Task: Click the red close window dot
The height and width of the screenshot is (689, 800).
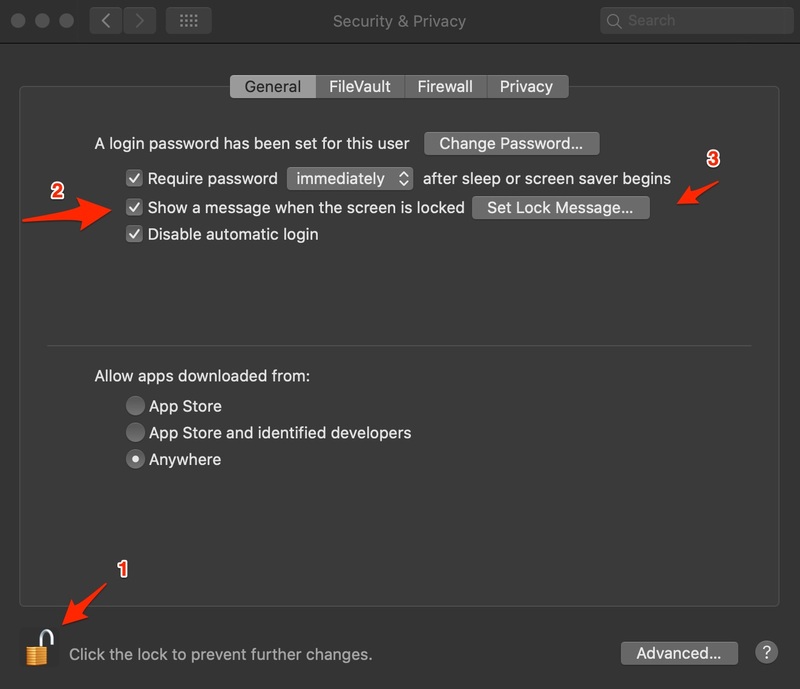Action: [x=18, y=20]
